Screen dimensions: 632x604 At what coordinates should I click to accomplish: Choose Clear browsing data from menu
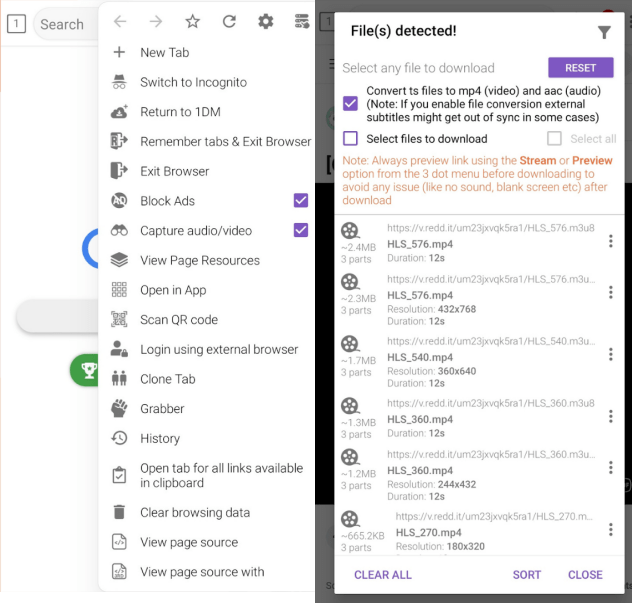(195, 513)
